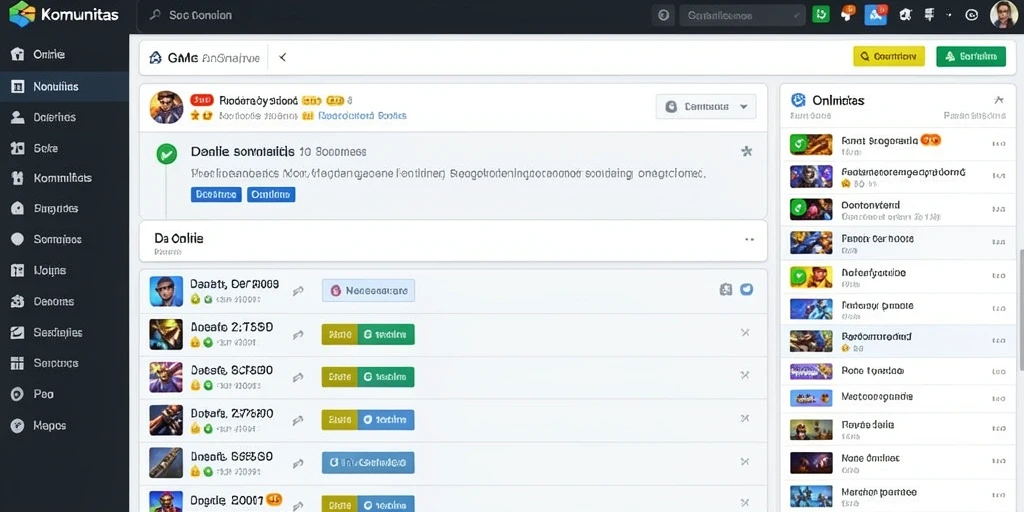The width and height of the screenshot is (1024, 512).
Task: Click the user profile avatar in top right
Action: 1004,14
